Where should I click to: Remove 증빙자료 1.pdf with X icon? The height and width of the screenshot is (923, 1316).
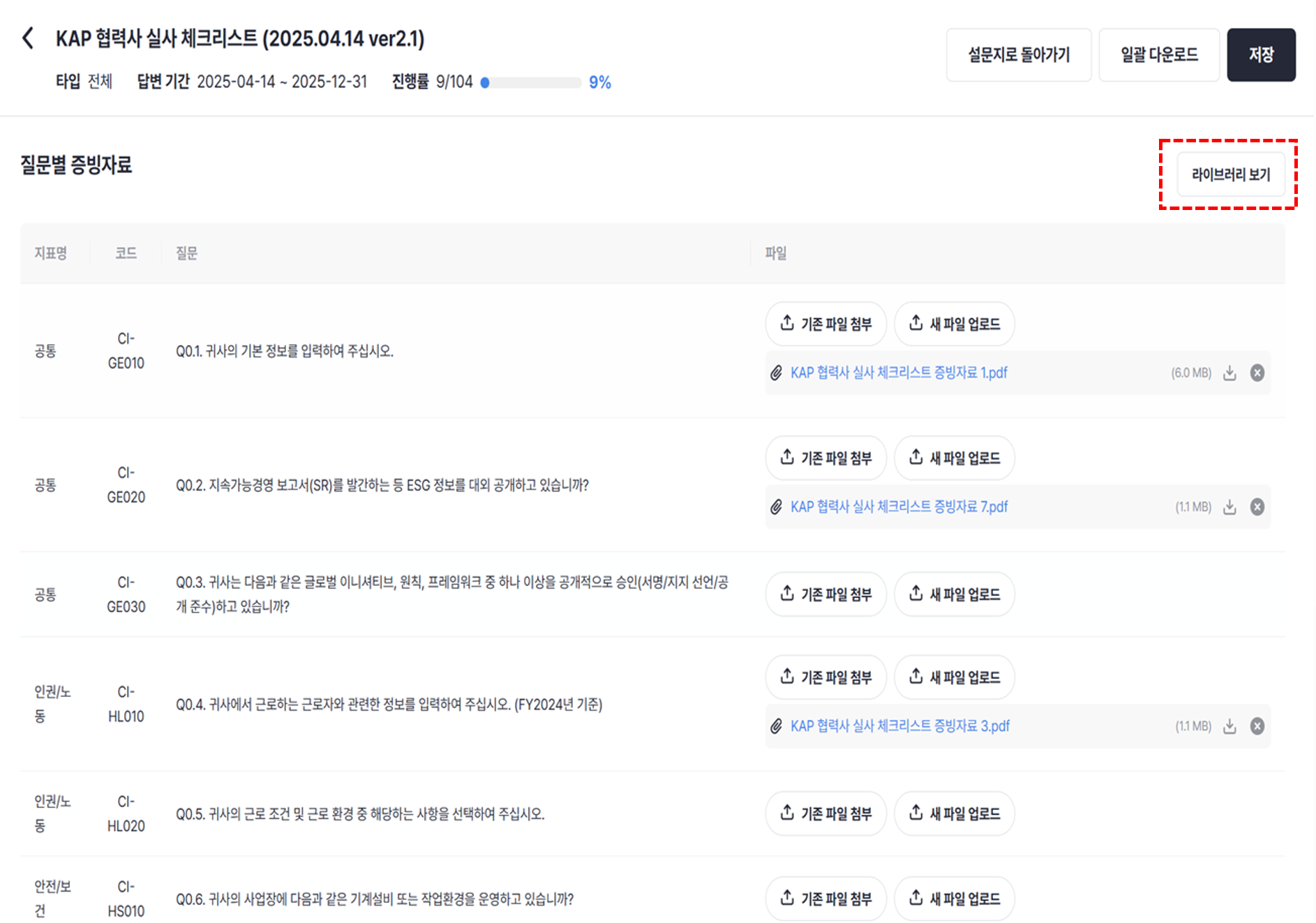pos(1257,373)
